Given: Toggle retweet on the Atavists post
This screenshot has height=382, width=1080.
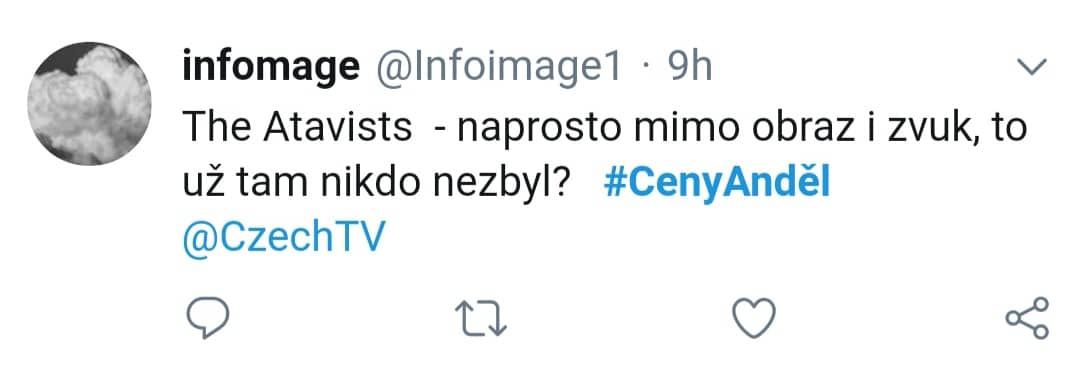Looking at the screenshot, I should 481,320.
